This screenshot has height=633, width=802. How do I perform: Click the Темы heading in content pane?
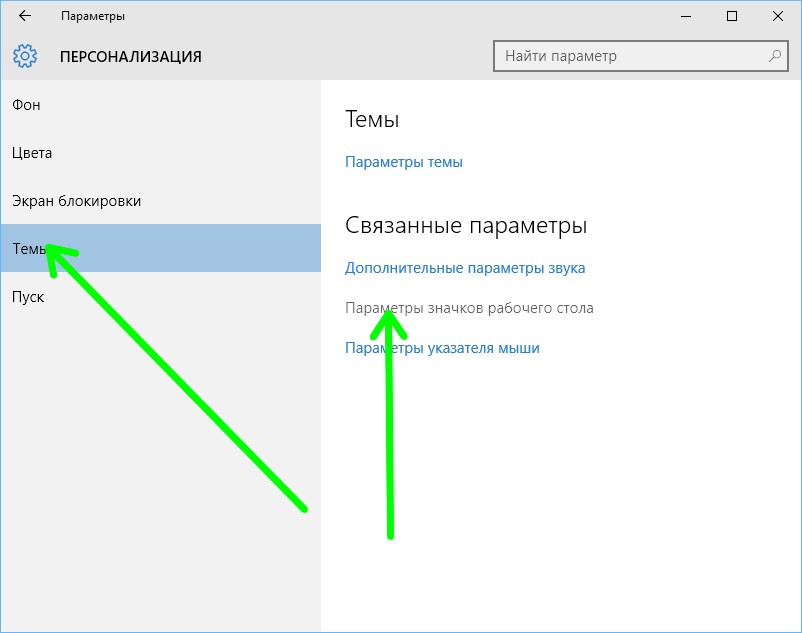tap(372, 120)
